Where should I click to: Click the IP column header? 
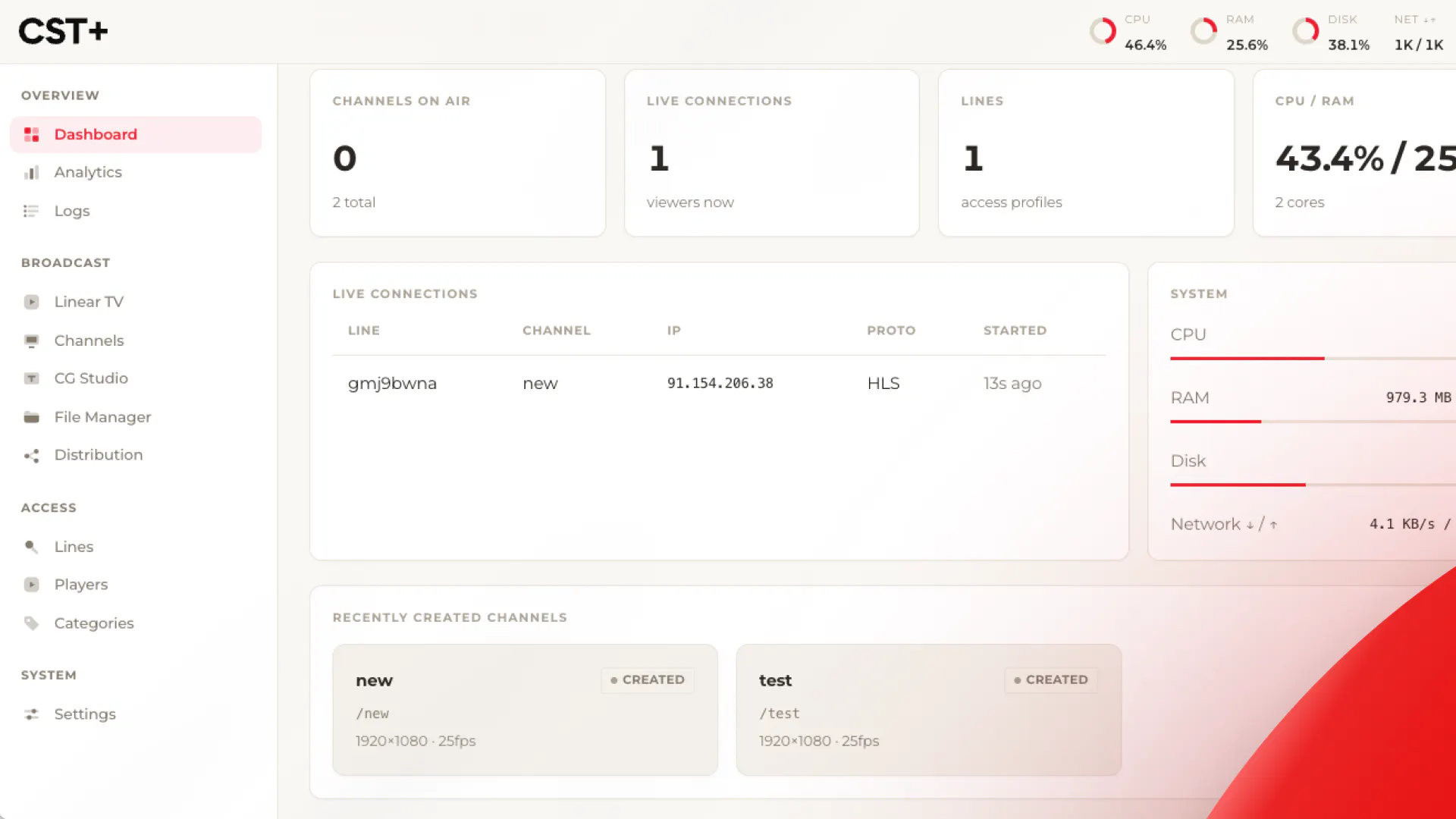[674, 331]
